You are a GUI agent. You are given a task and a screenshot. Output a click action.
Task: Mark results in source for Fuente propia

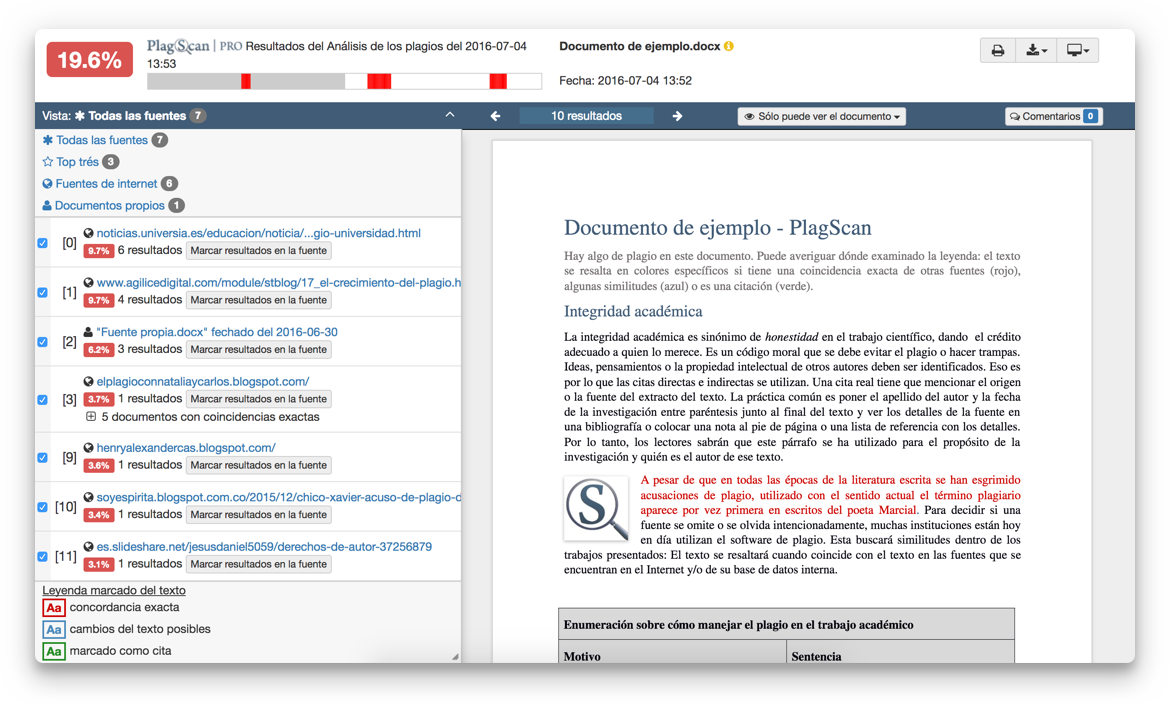[x=258, y=349]
